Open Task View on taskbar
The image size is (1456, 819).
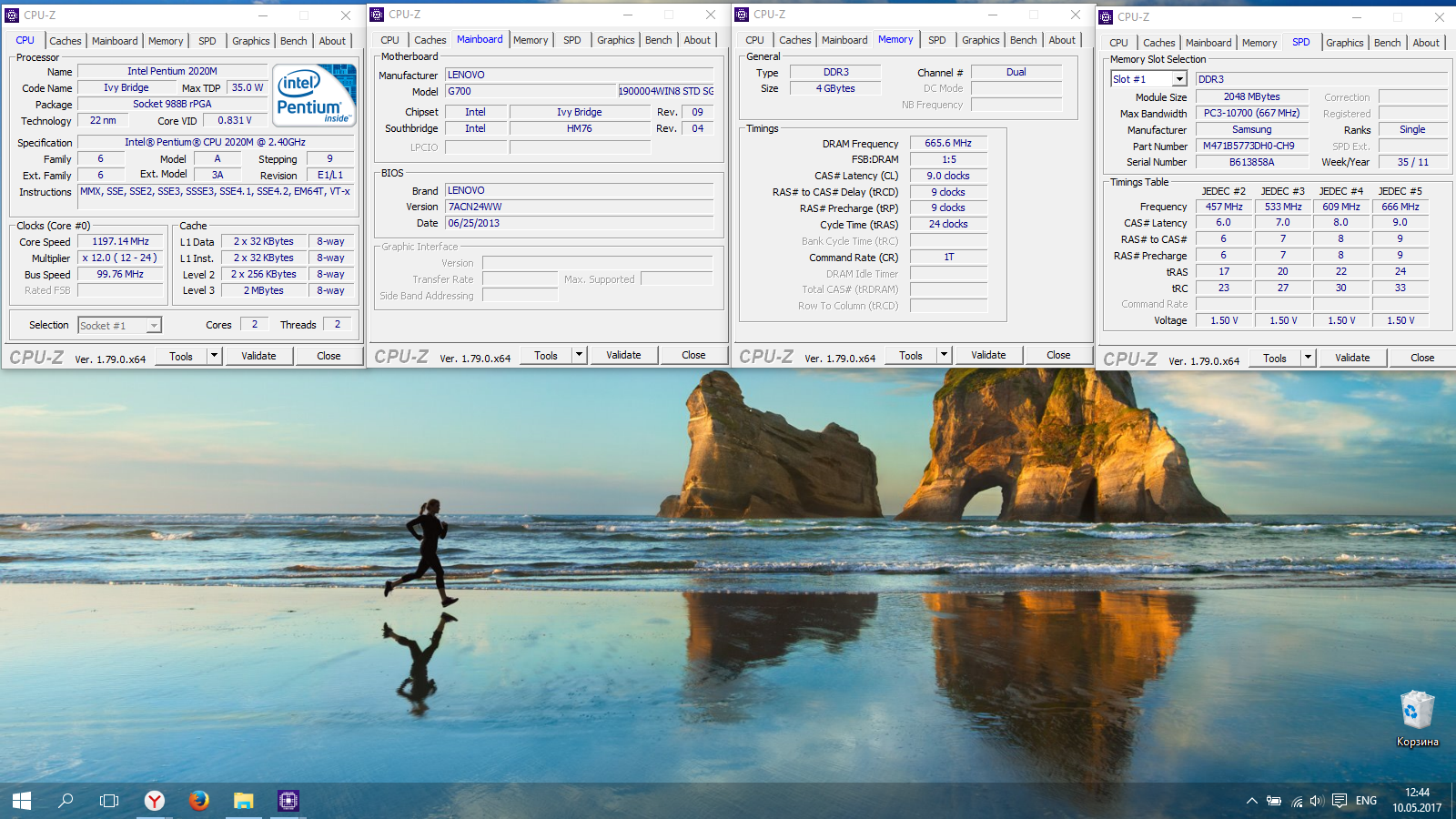tap(109, 801)
